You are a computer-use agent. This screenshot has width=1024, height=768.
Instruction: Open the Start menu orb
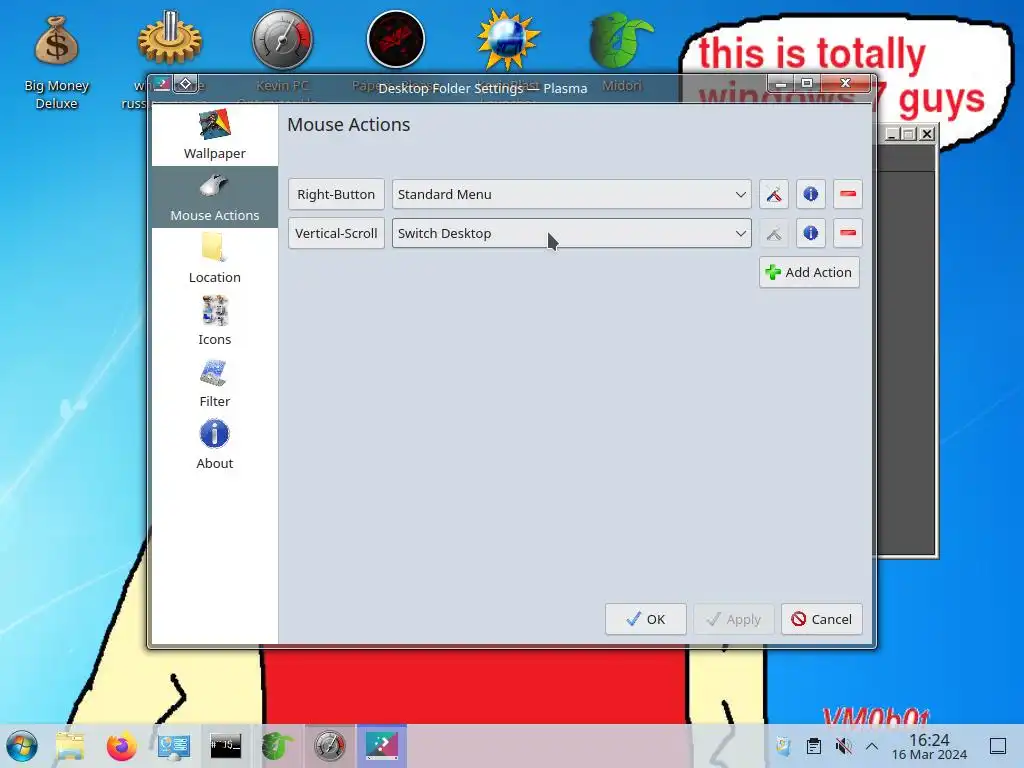pos(22,746)
